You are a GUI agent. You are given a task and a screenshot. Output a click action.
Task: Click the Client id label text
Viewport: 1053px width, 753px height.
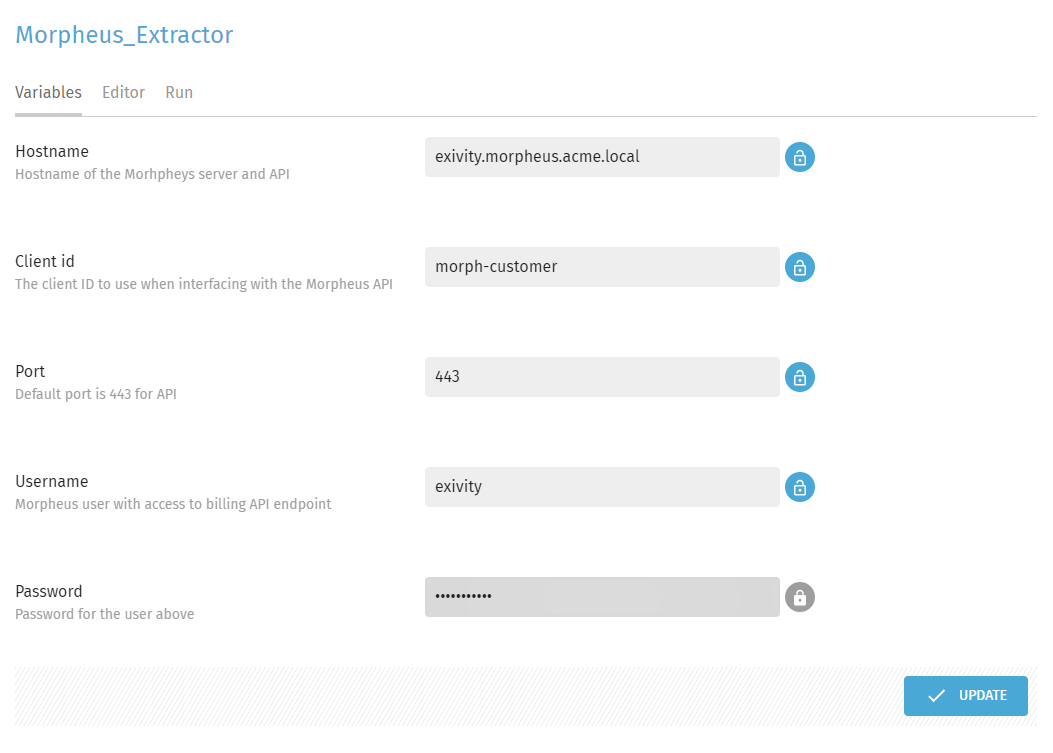(x=45, y=262)
